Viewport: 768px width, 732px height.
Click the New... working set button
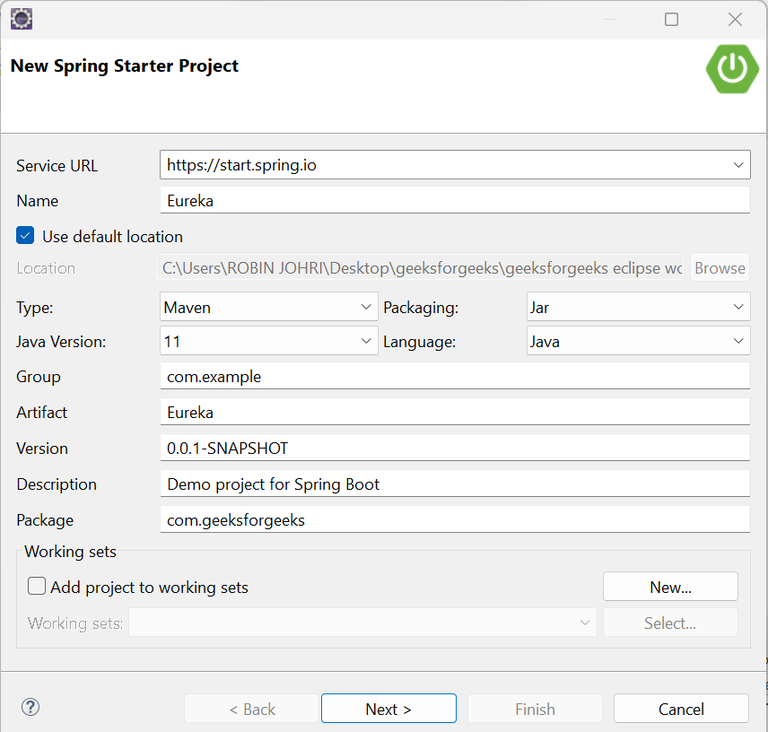tap(670, 587)
